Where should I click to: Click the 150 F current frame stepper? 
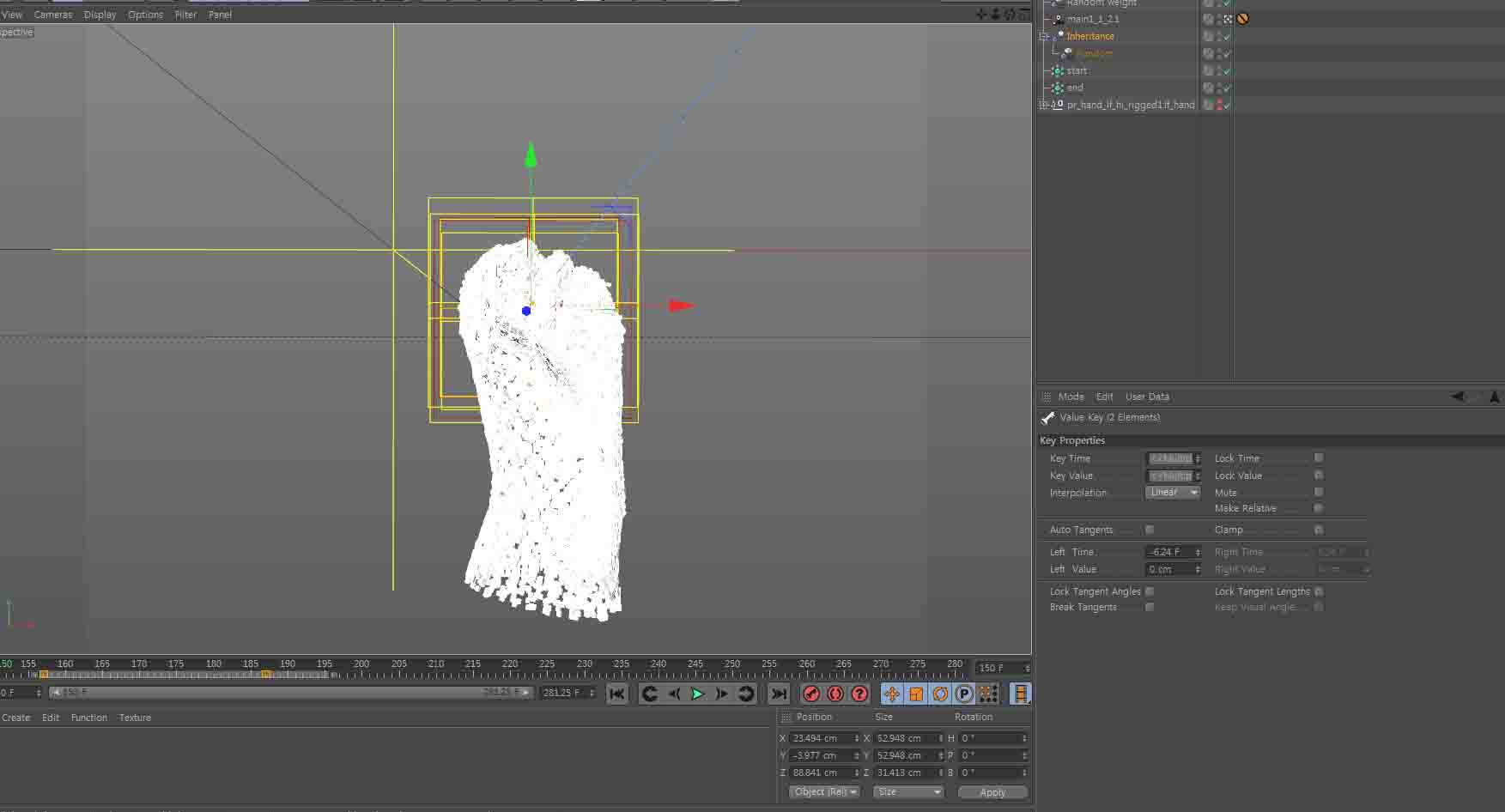click(x=1027, y=668)
